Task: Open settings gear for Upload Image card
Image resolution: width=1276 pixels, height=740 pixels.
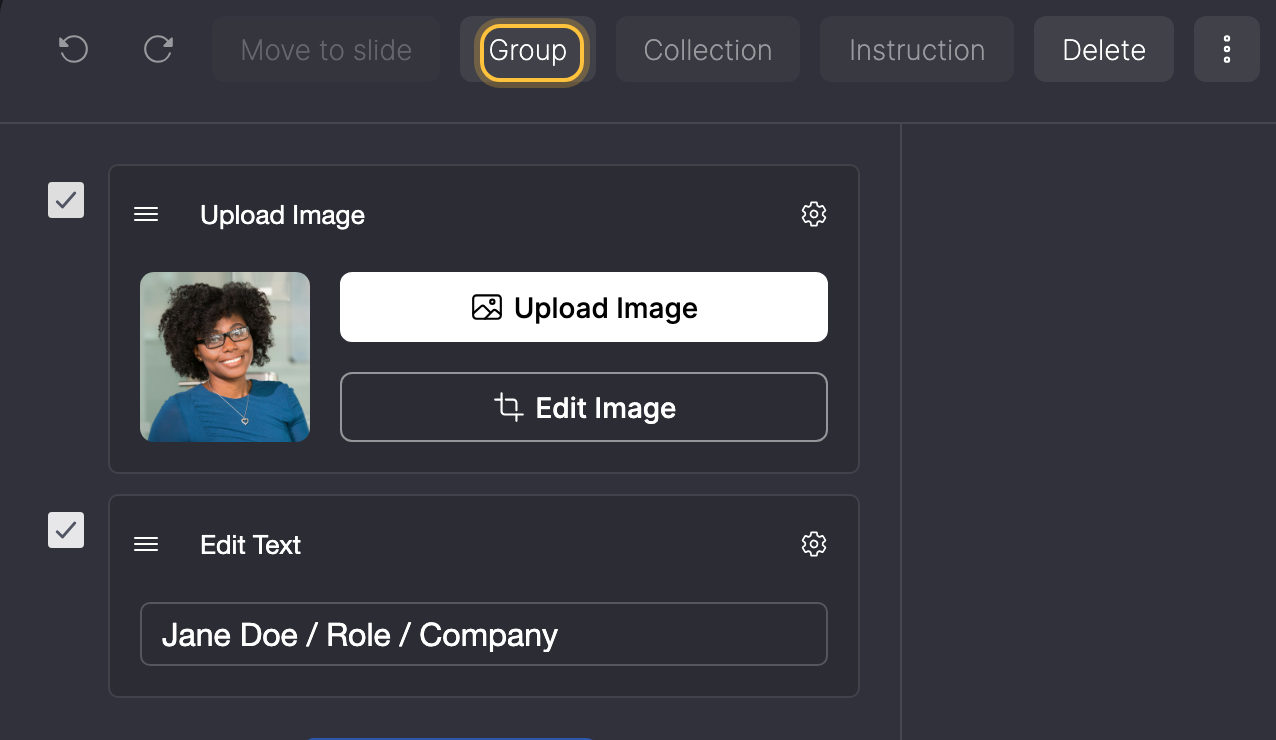Action: point(814,214)
